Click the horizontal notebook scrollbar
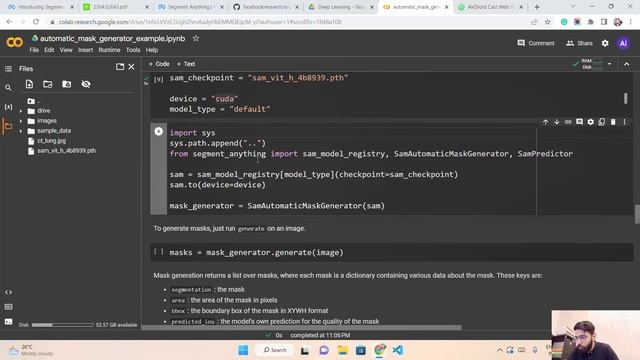Image resolution: width=640 pixels, height=360 pixels. click(x=302, y=327)
